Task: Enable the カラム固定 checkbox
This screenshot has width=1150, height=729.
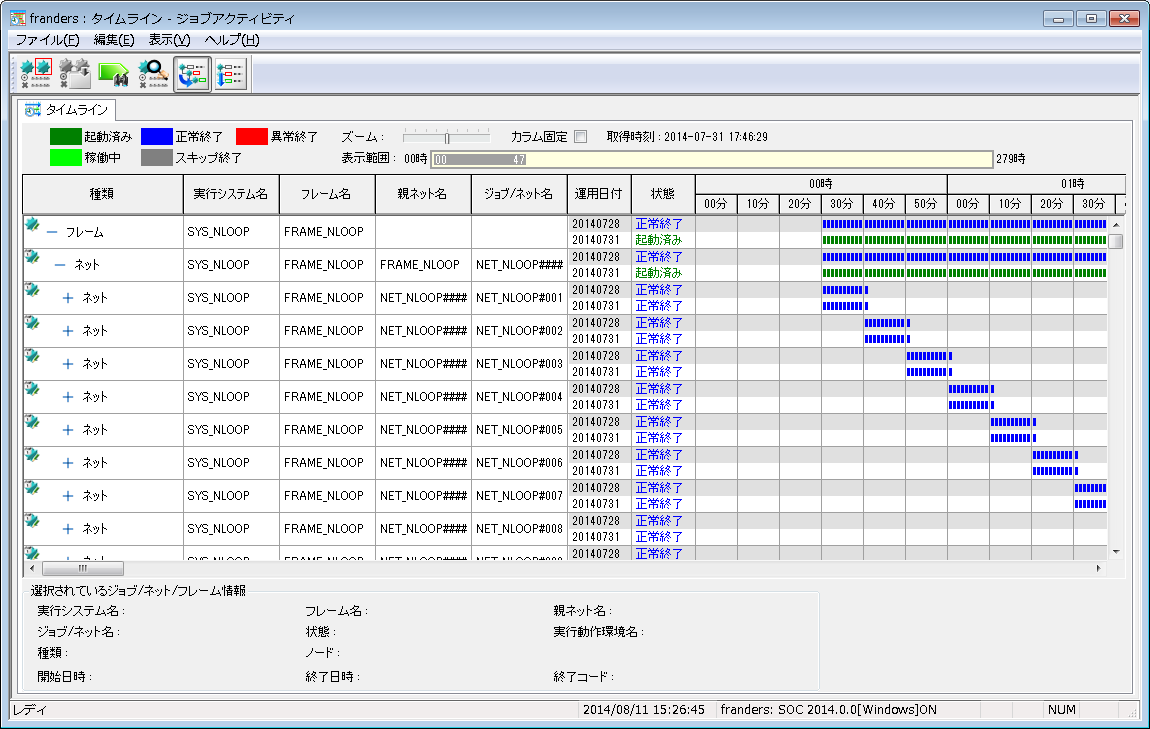Action: [x=581, y=136]
